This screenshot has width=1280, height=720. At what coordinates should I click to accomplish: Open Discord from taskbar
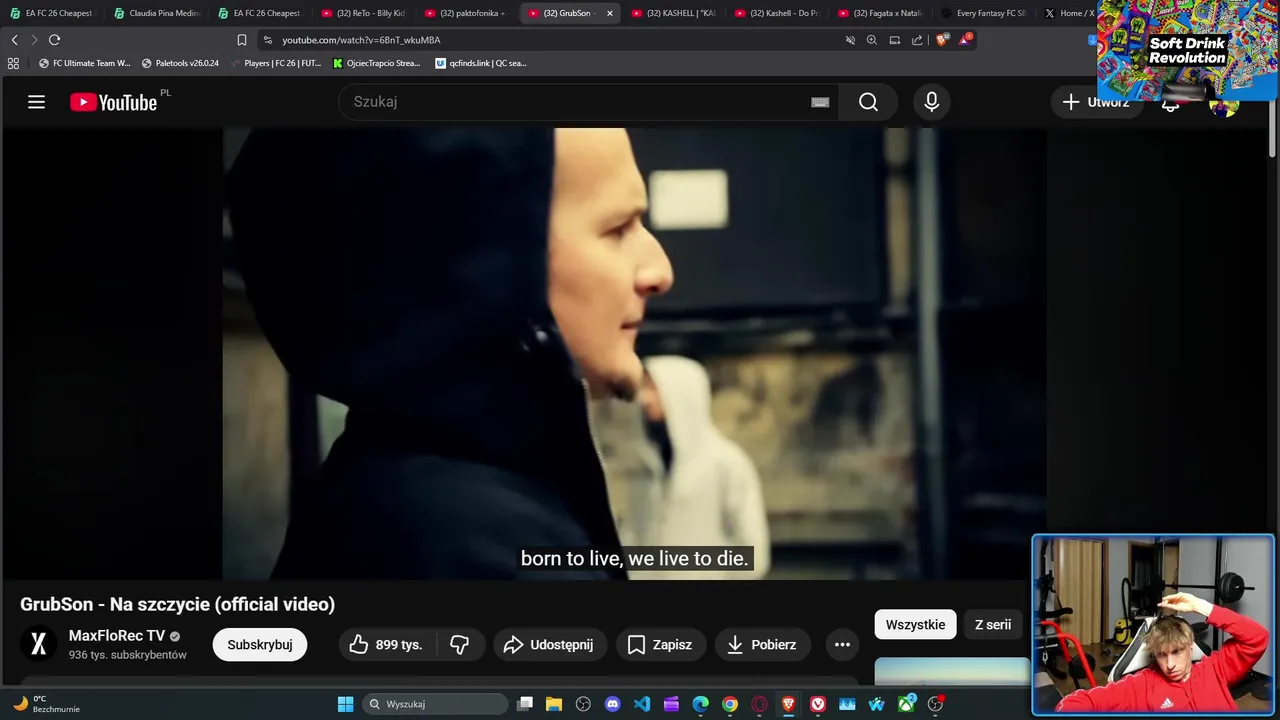(x=612, y=704)
